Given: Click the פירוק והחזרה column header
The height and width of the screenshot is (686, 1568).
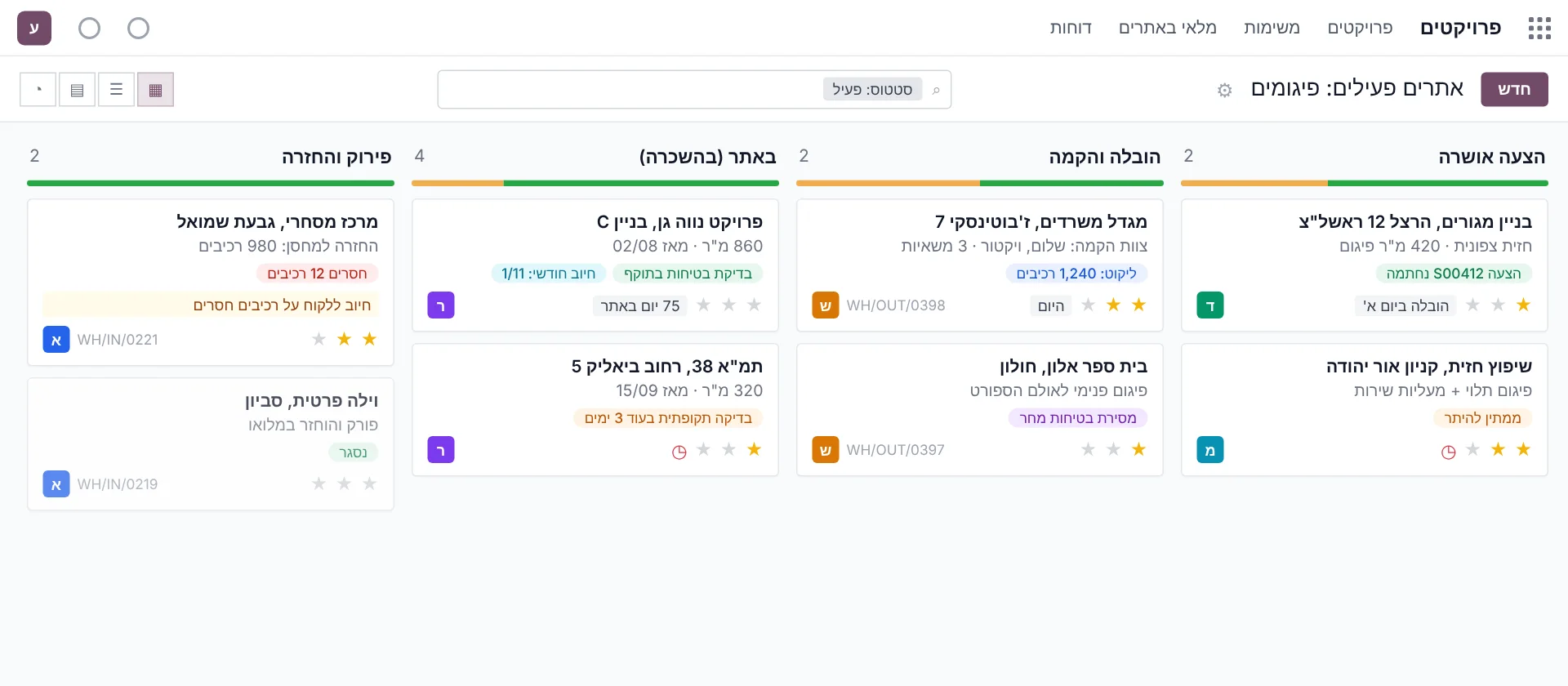Looking at the screenshot, I should click(x=336, y=157).
